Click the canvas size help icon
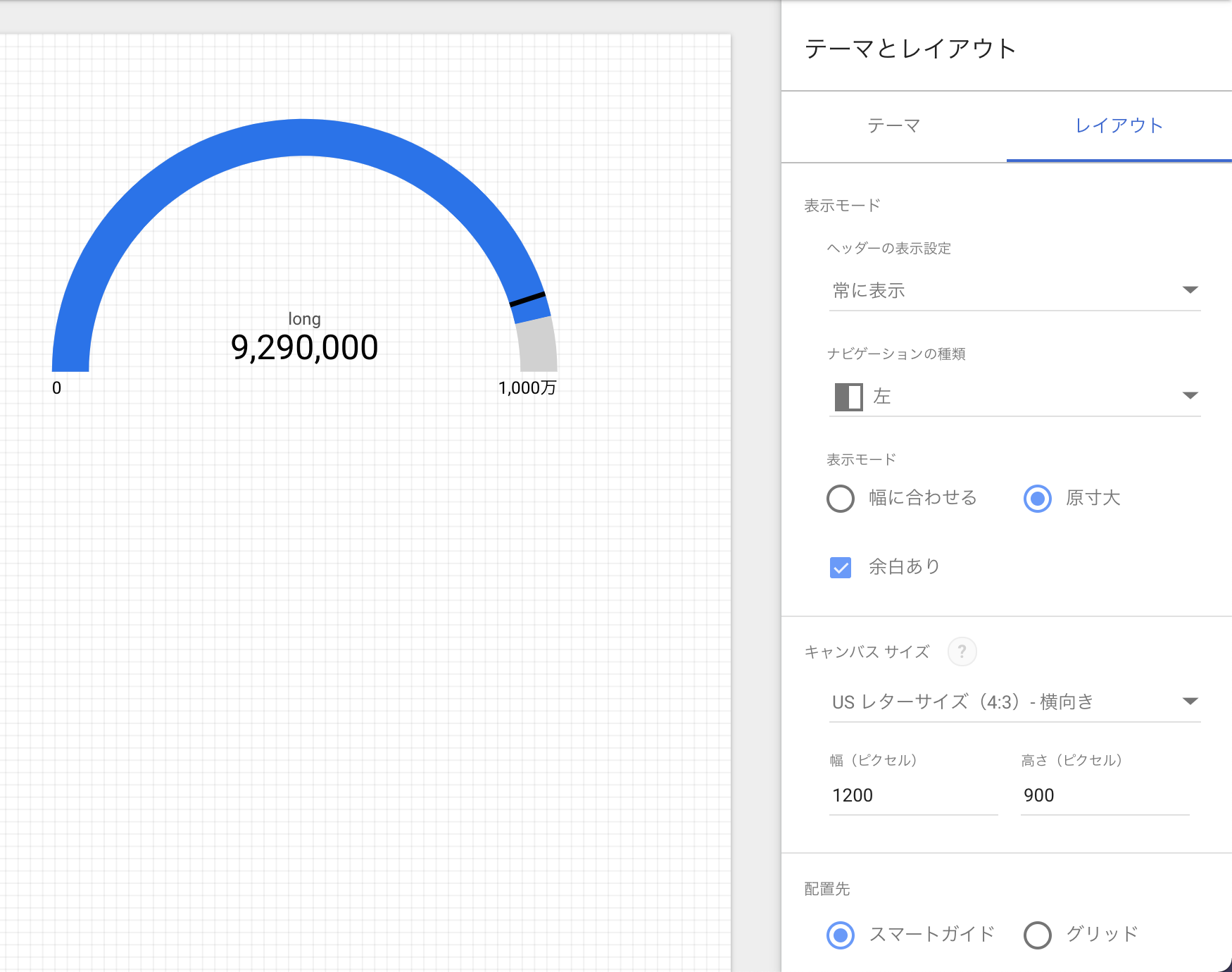1232x972 pixels. click(962, 652)
